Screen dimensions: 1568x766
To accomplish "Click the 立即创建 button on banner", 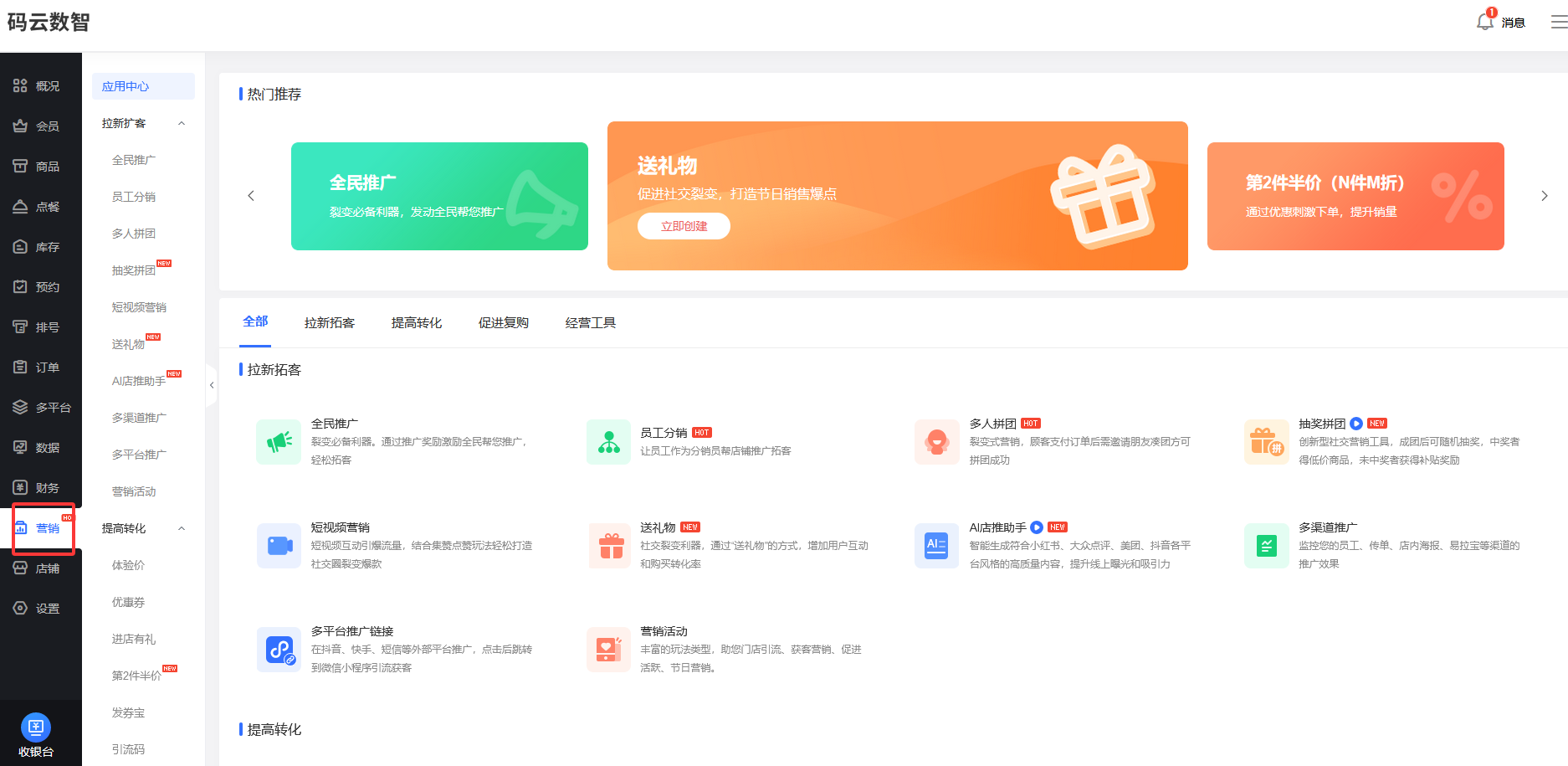I will tap(684, 226).
